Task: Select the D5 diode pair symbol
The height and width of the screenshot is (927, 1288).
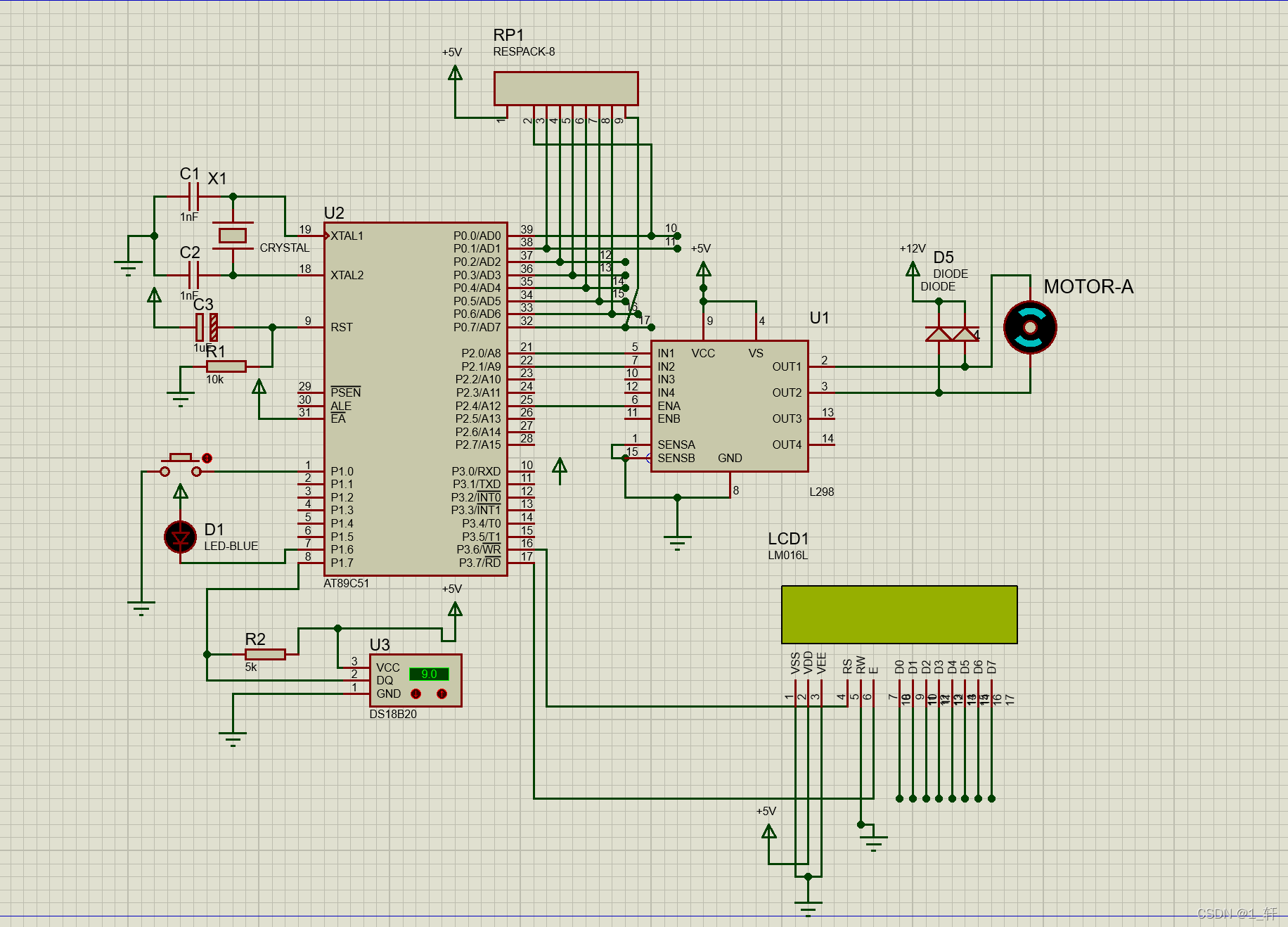Action: tap(953, 333)
